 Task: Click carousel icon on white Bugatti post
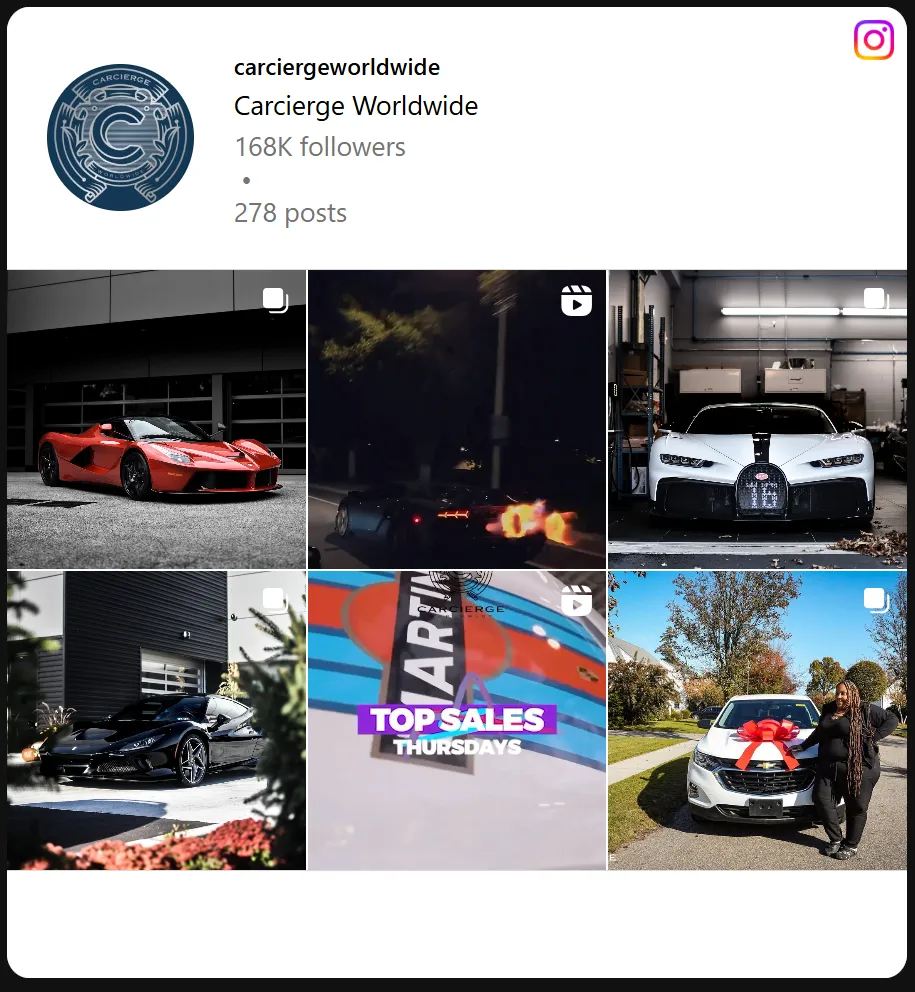(x=876, y=299)
